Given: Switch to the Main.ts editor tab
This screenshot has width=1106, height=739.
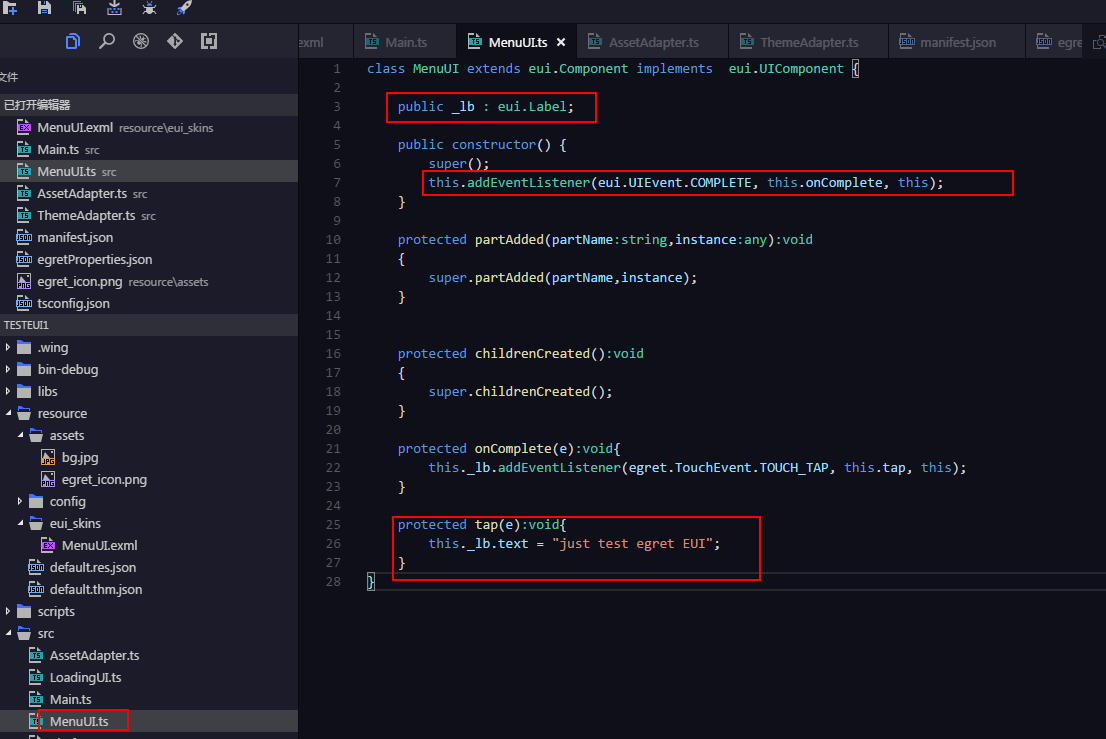Looking at the screenshot, I should (x=404, y=41).
